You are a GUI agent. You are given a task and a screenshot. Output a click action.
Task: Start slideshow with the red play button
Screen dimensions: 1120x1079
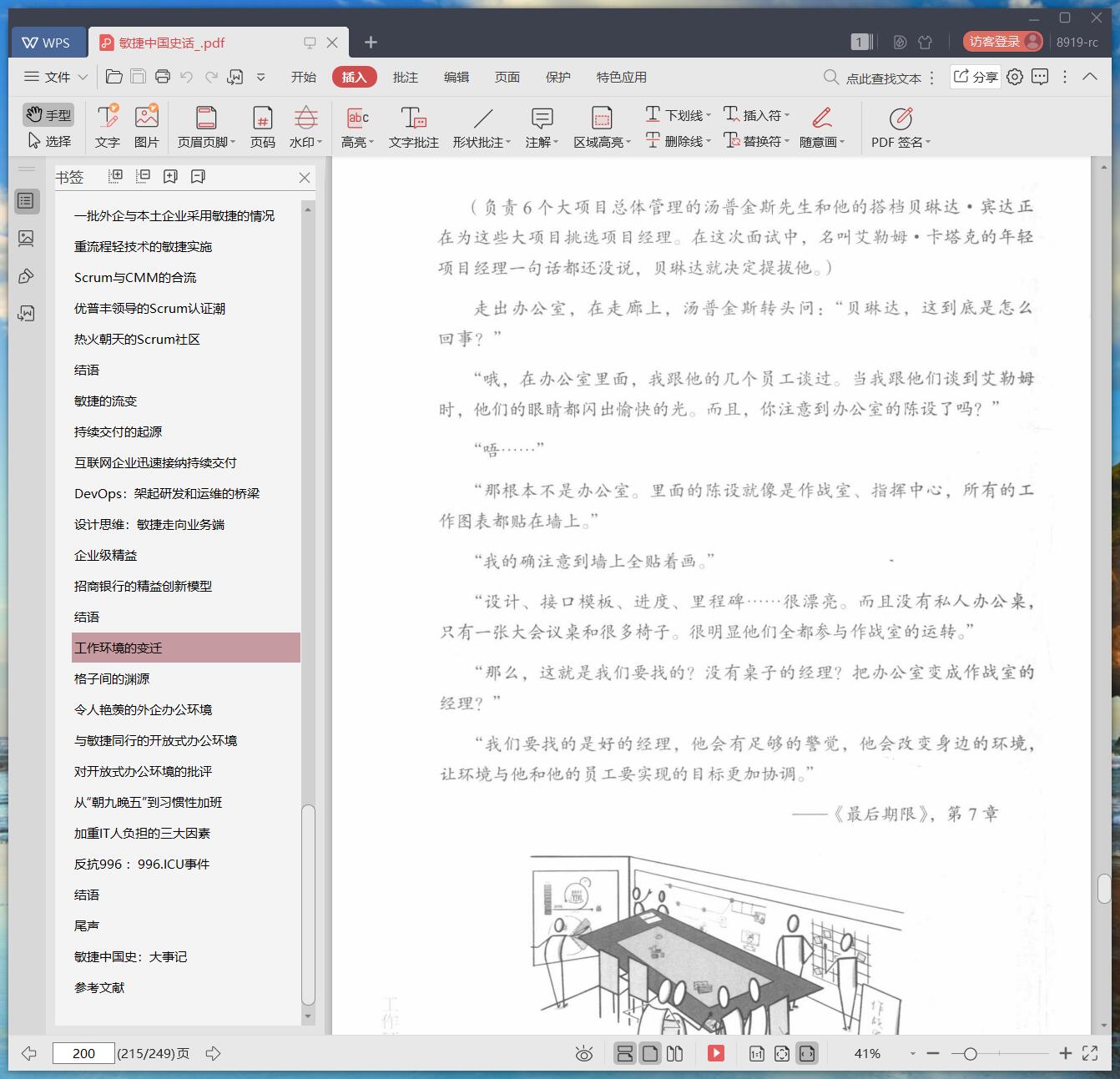click(x=716, y=1053)
